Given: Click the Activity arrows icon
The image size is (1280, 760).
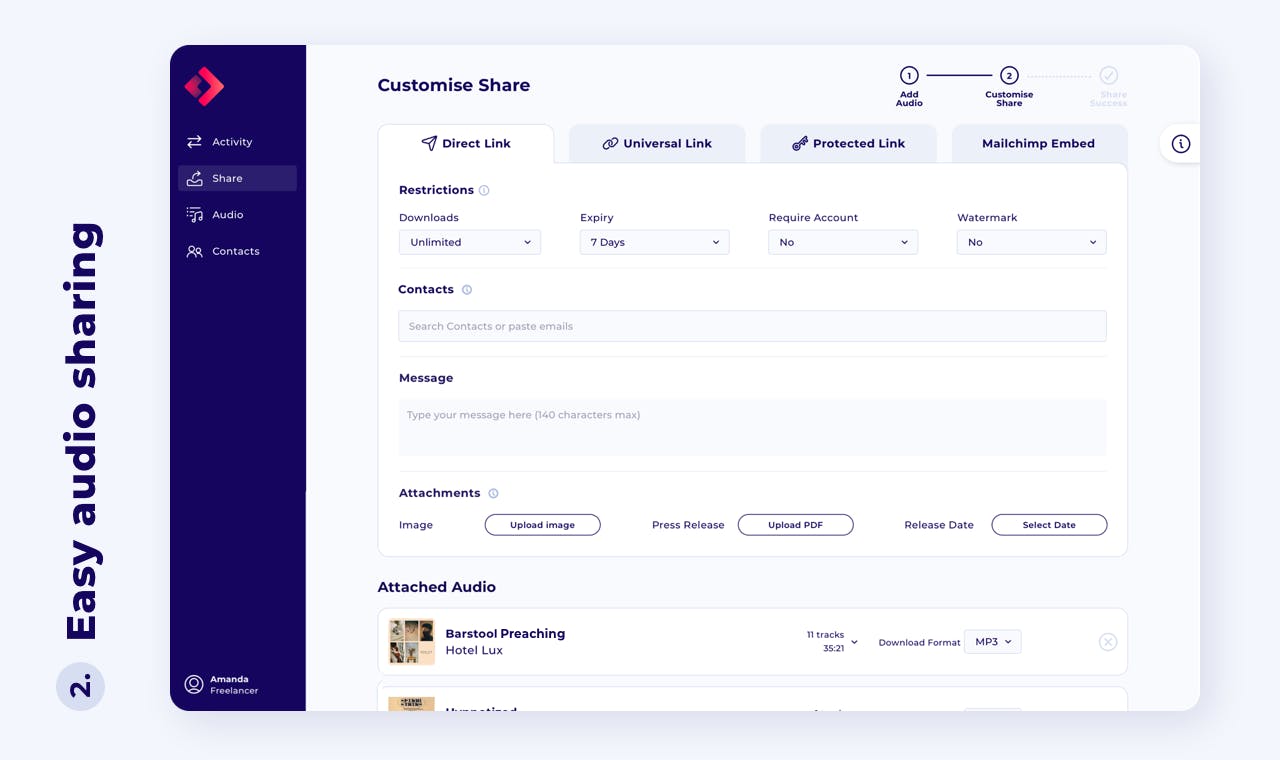Looking at the screenshot, I should click(x=194, y=142).
